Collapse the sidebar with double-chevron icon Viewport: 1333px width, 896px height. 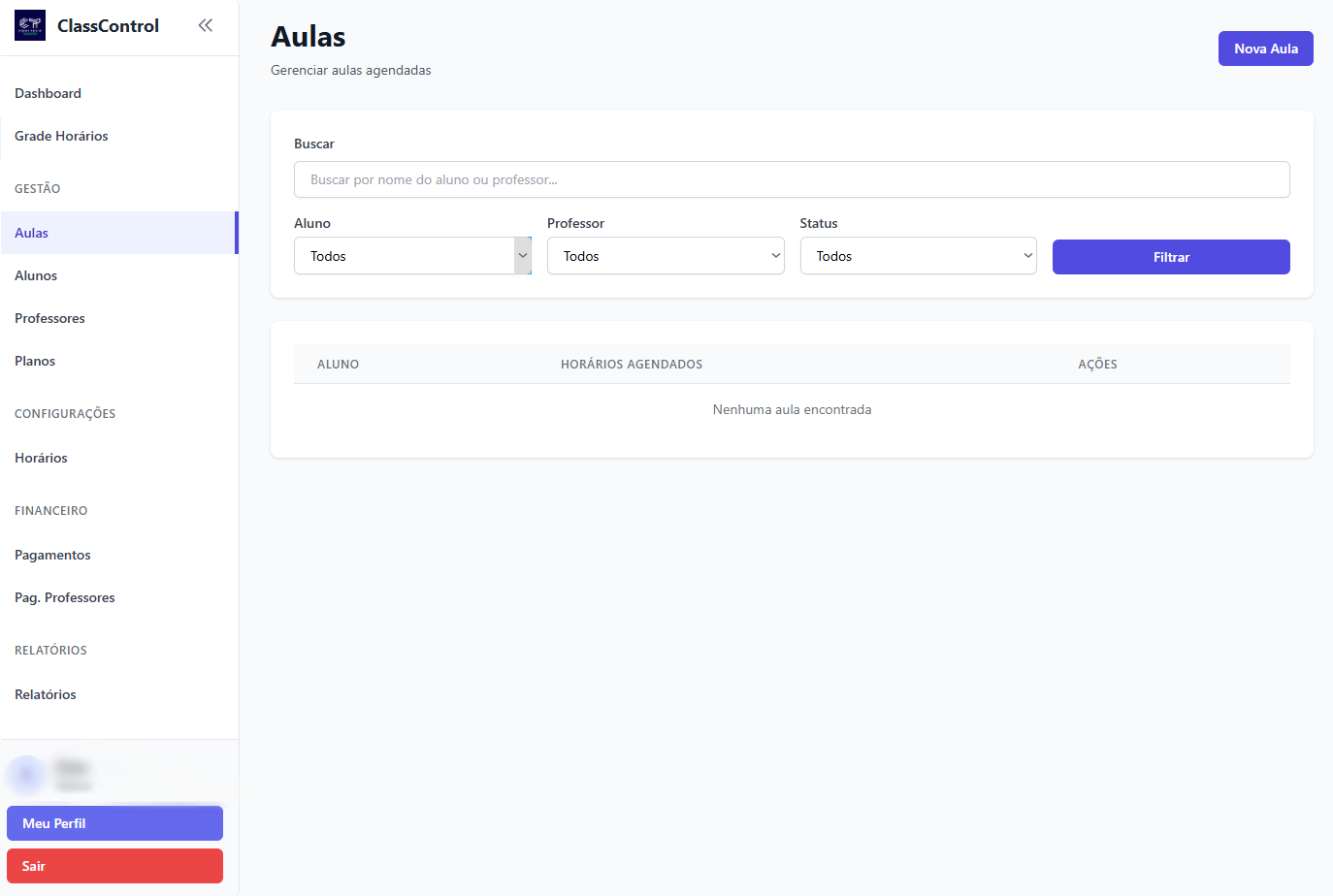coord(206,25)
